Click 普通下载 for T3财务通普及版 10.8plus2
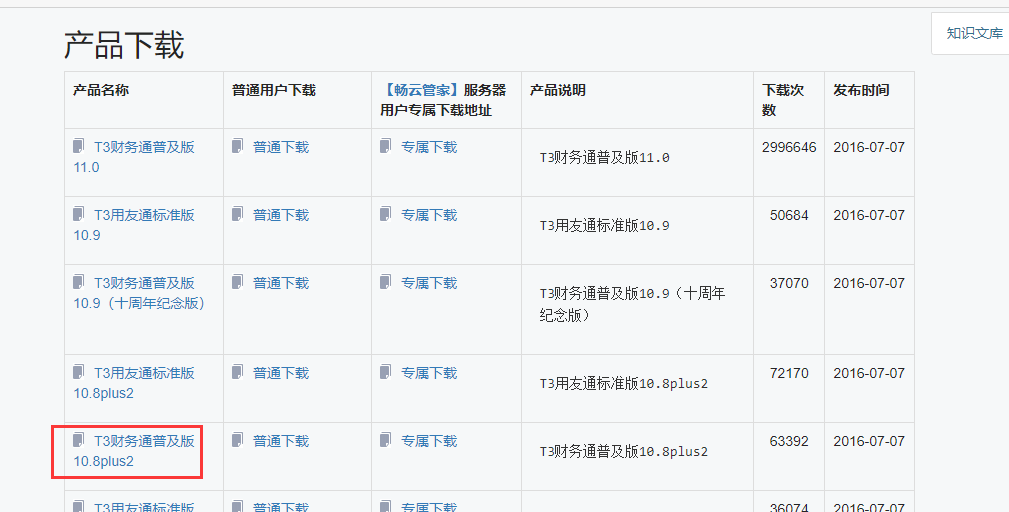This screenshot has width=1009, height=512. [x=281, y=442]
